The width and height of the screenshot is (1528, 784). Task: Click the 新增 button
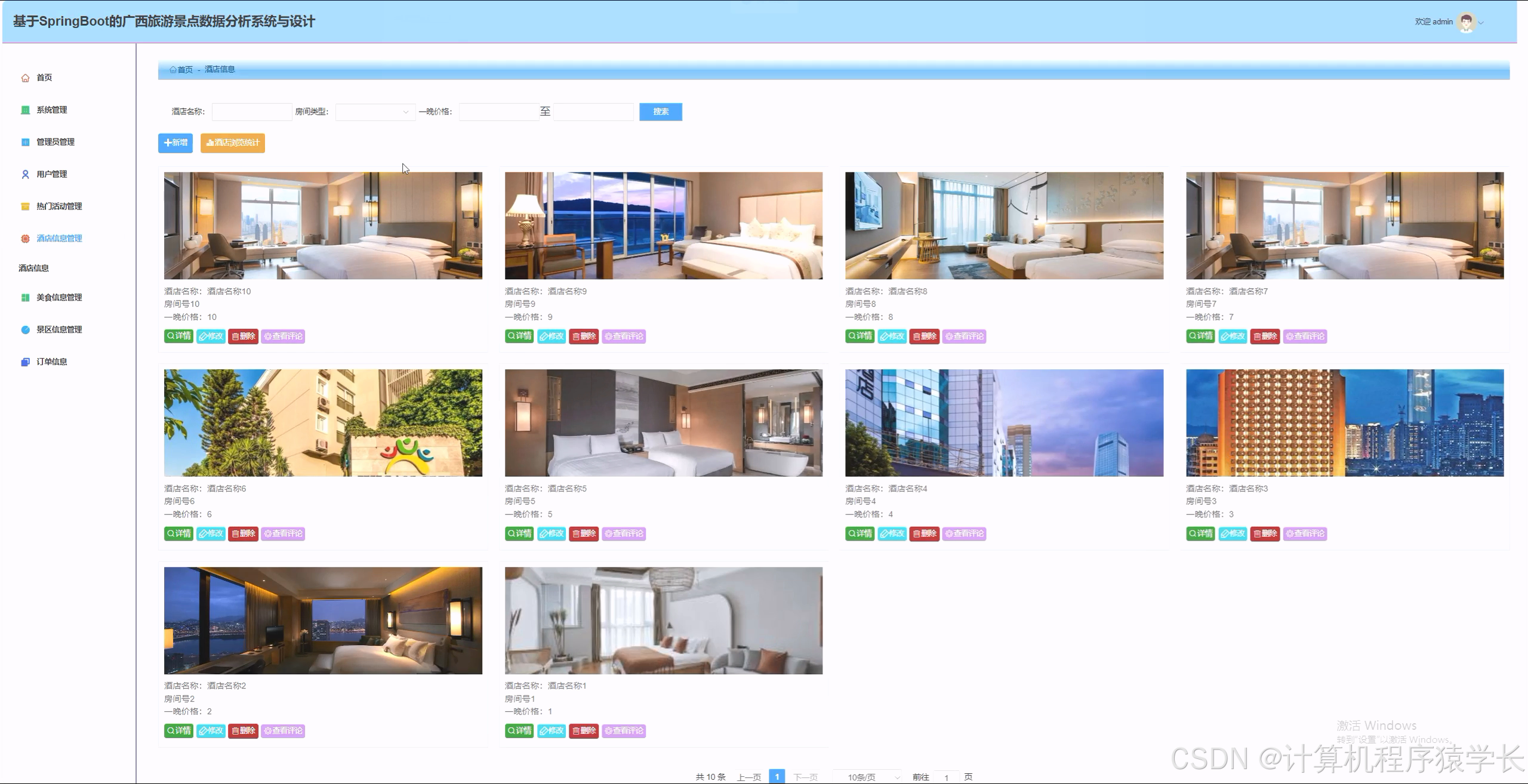(x=175, y=143)
